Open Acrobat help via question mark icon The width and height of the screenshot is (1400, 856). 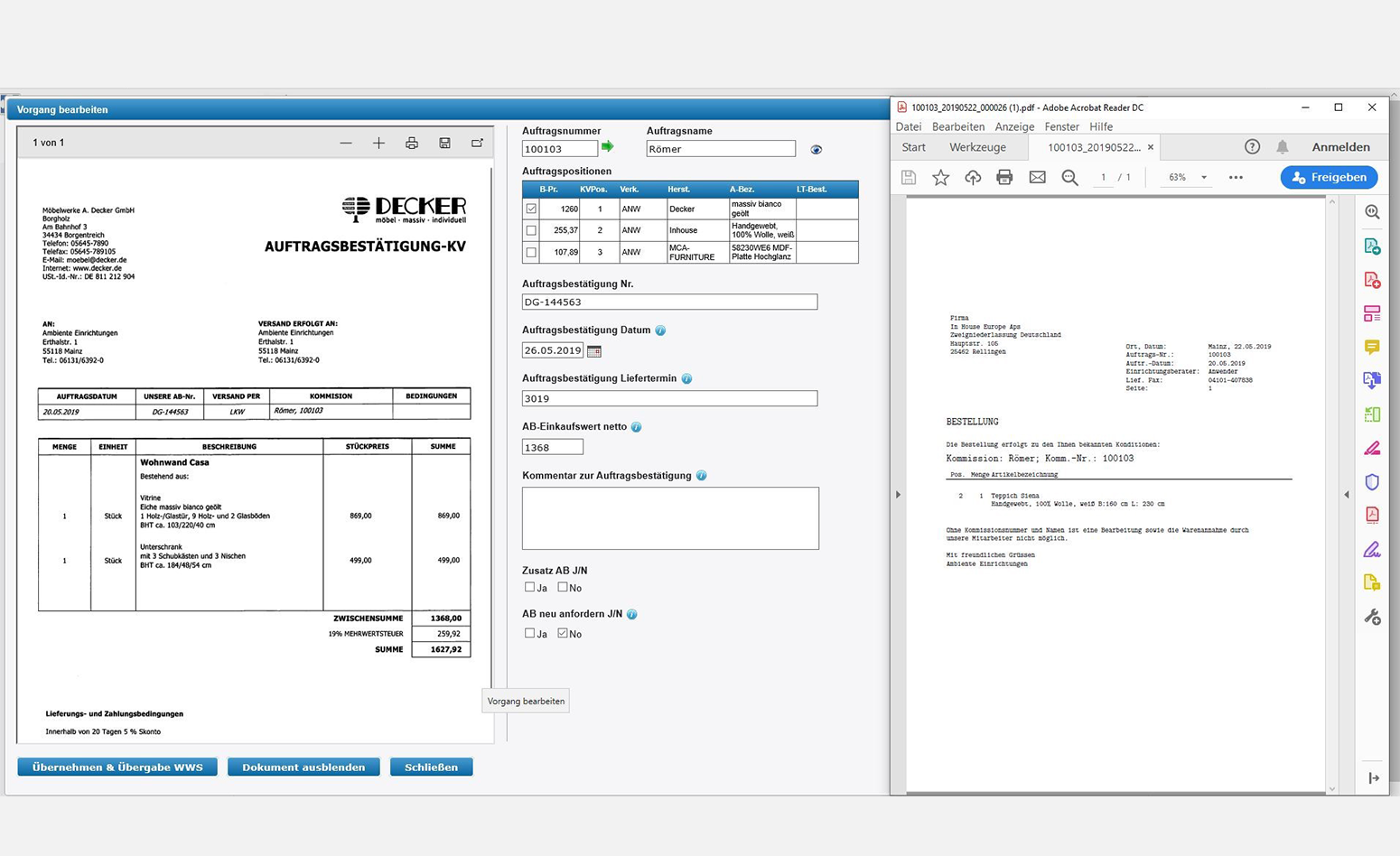[x=1252, y=147]
